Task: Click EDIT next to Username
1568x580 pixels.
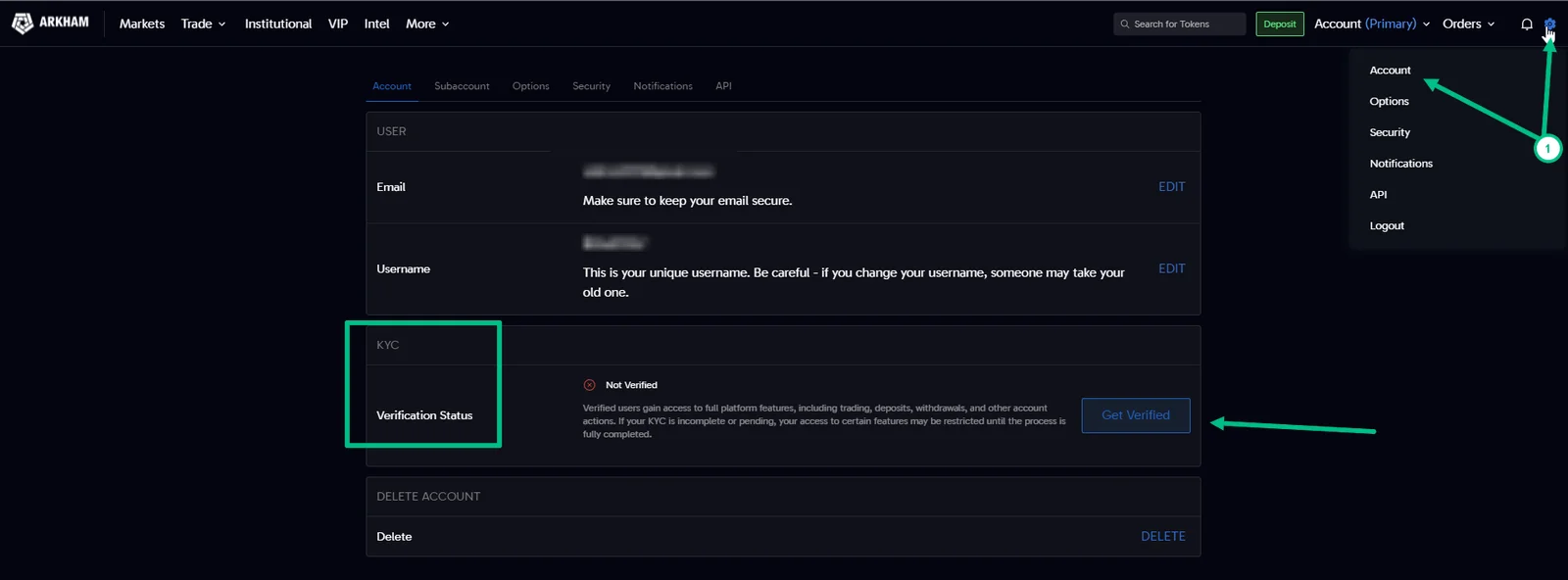Action: coord(1172,268)
